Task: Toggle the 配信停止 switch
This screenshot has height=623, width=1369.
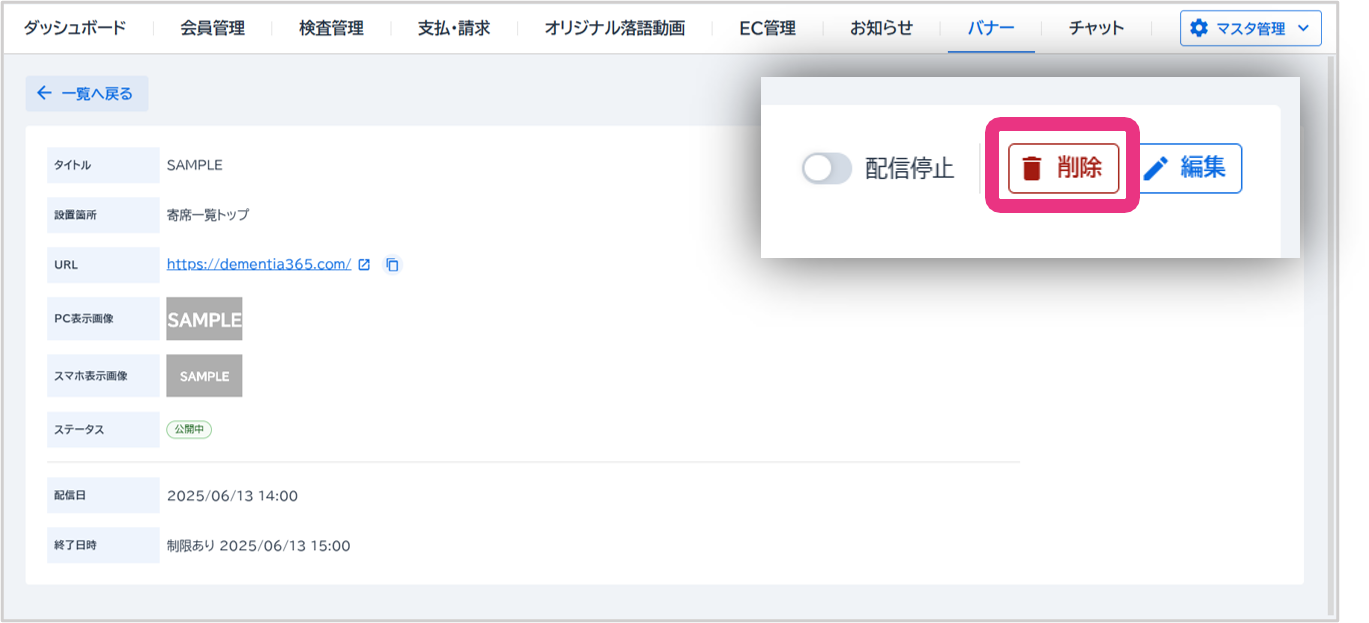Action: (826, 168)
